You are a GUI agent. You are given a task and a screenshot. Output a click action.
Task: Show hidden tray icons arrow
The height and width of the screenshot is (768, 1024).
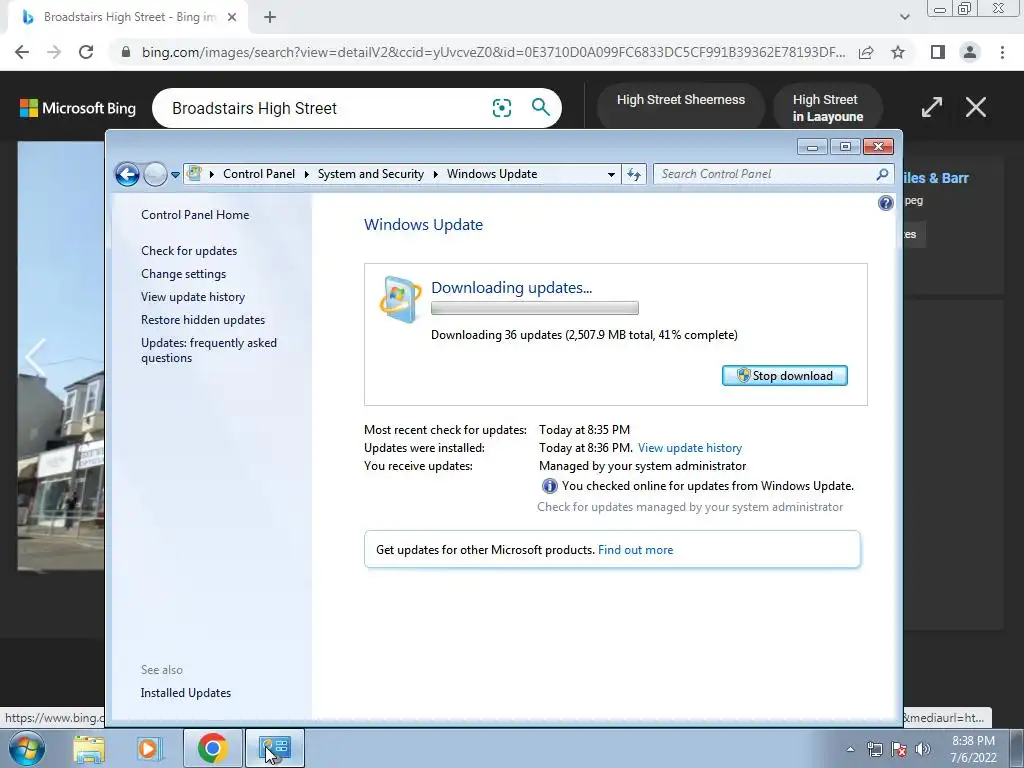coord(850,749)
